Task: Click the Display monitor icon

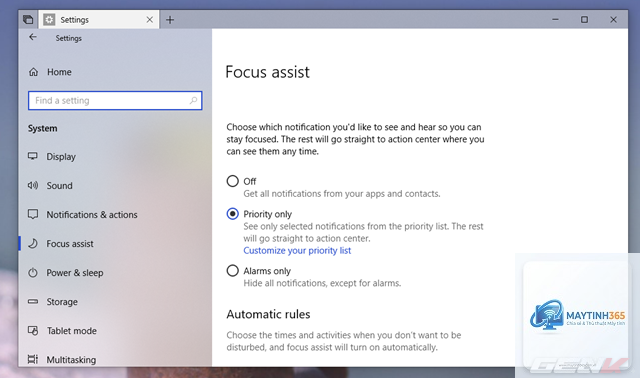Action: (33, 156)
